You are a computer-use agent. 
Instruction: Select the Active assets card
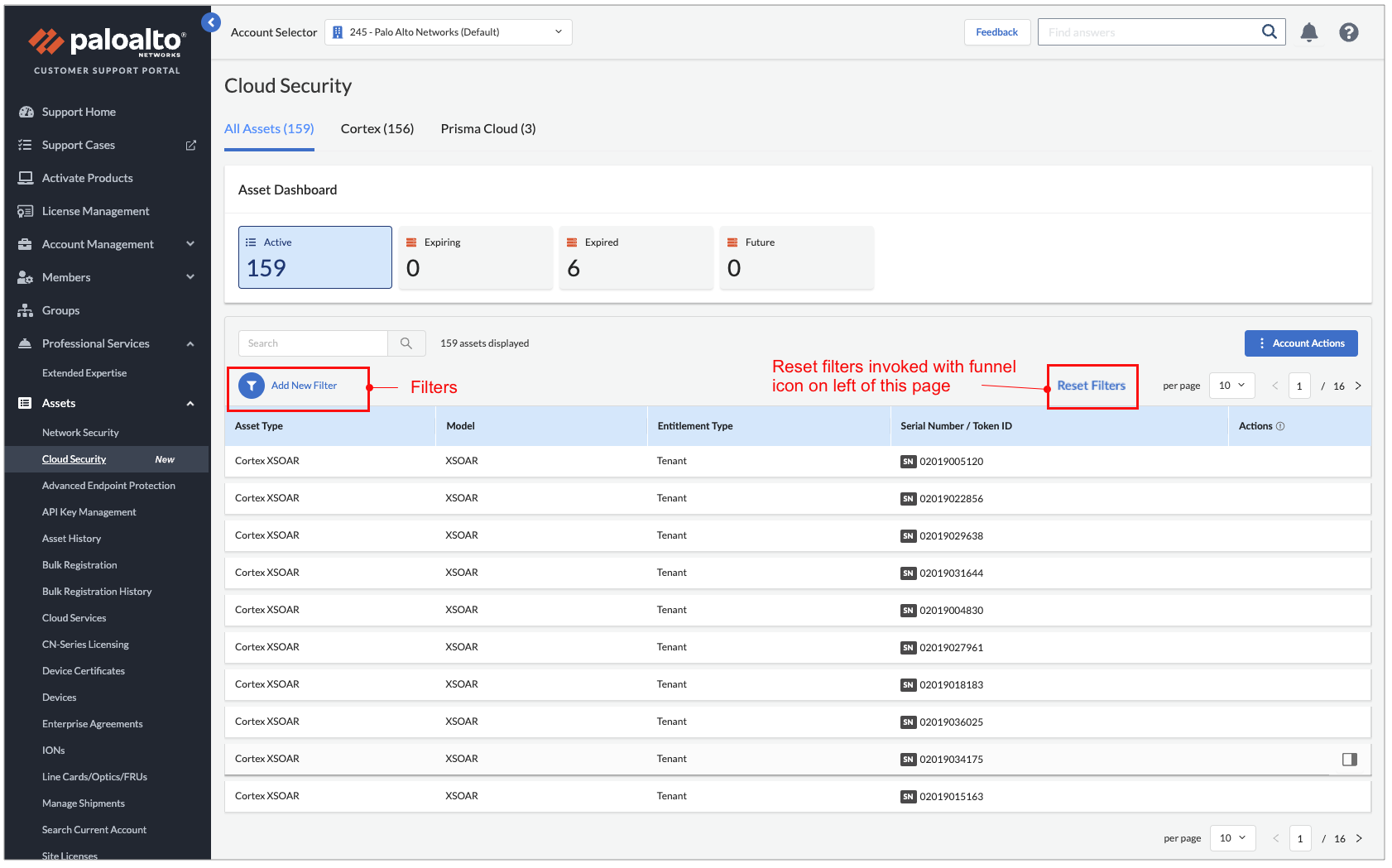pyautogui.click(x=314, y=257)
